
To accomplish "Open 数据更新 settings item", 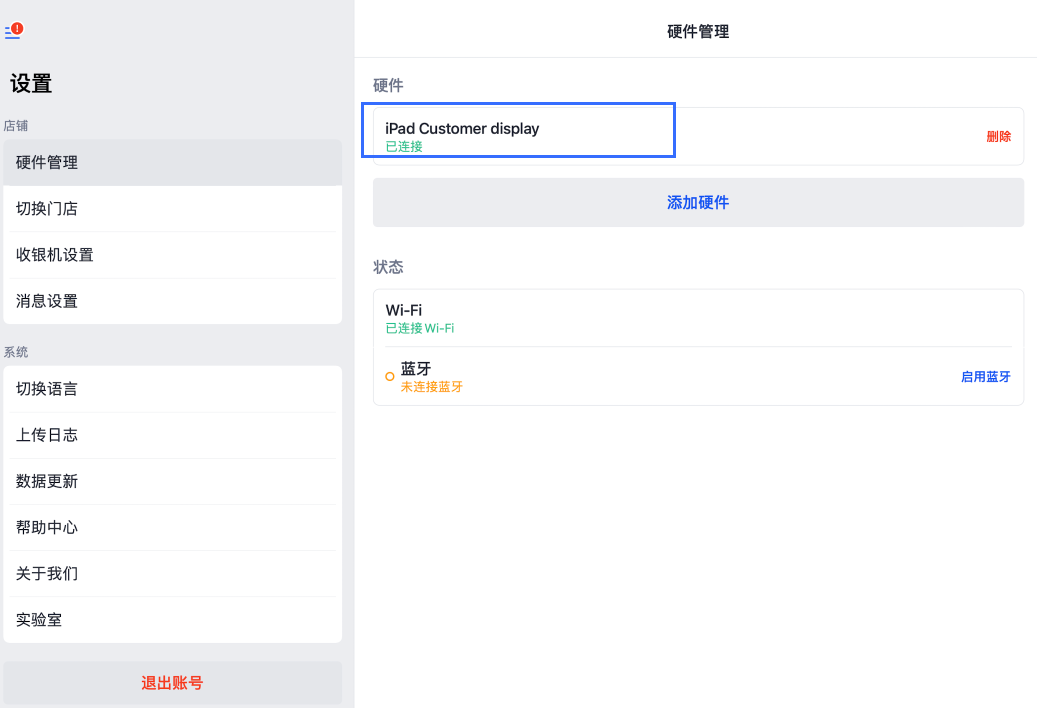I will click(x=173, y=481).
